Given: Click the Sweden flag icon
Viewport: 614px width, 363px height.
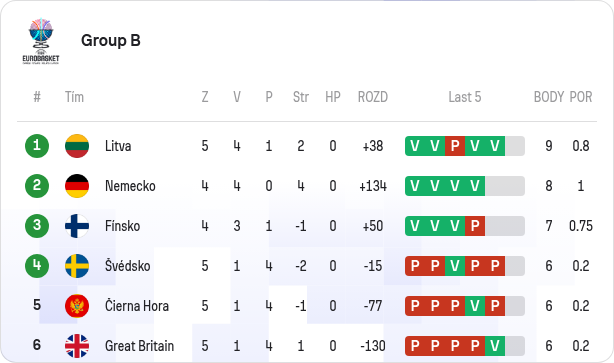Looking at the screenshot, I should 77,266.
